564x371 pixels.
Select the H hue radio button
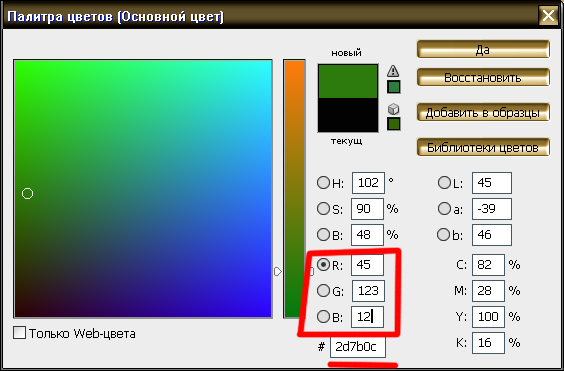pos(323,182)
